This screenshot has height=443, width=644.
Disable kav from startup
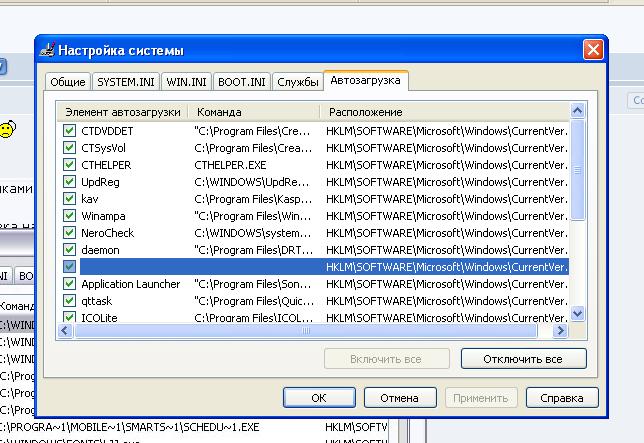pyautogui.click(x=69, y=199)
